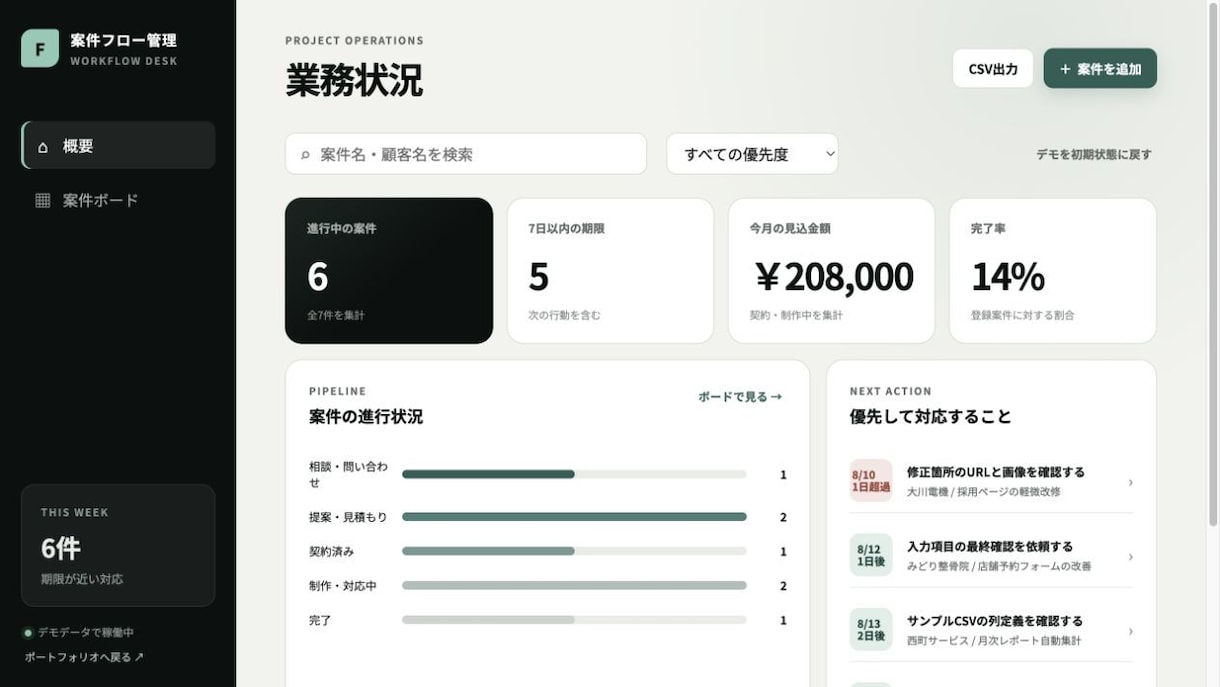Click the 契約済み stage label
This screenshot has height=687, width=1220.
click(332, 551)
